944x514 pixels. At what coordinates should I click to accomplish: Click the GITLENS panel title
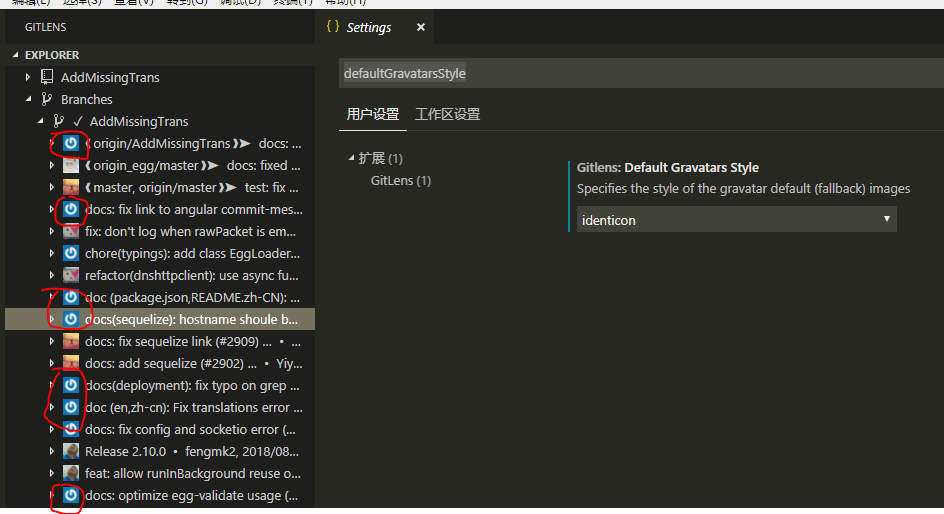pyautogui.click(x=46, y=27)
